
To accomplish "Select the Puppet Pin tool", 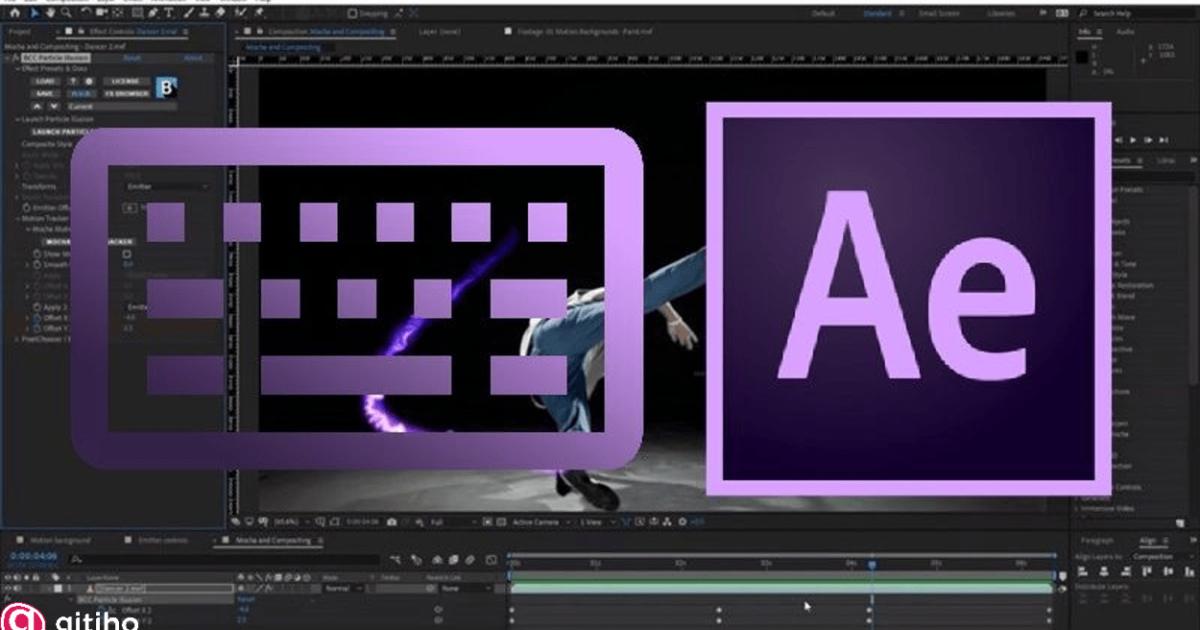I will tap(259, 13).
